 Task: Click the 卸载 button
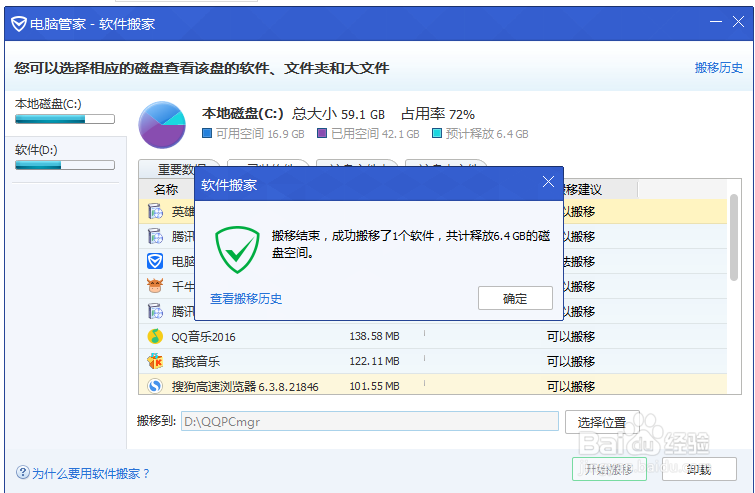699,469
